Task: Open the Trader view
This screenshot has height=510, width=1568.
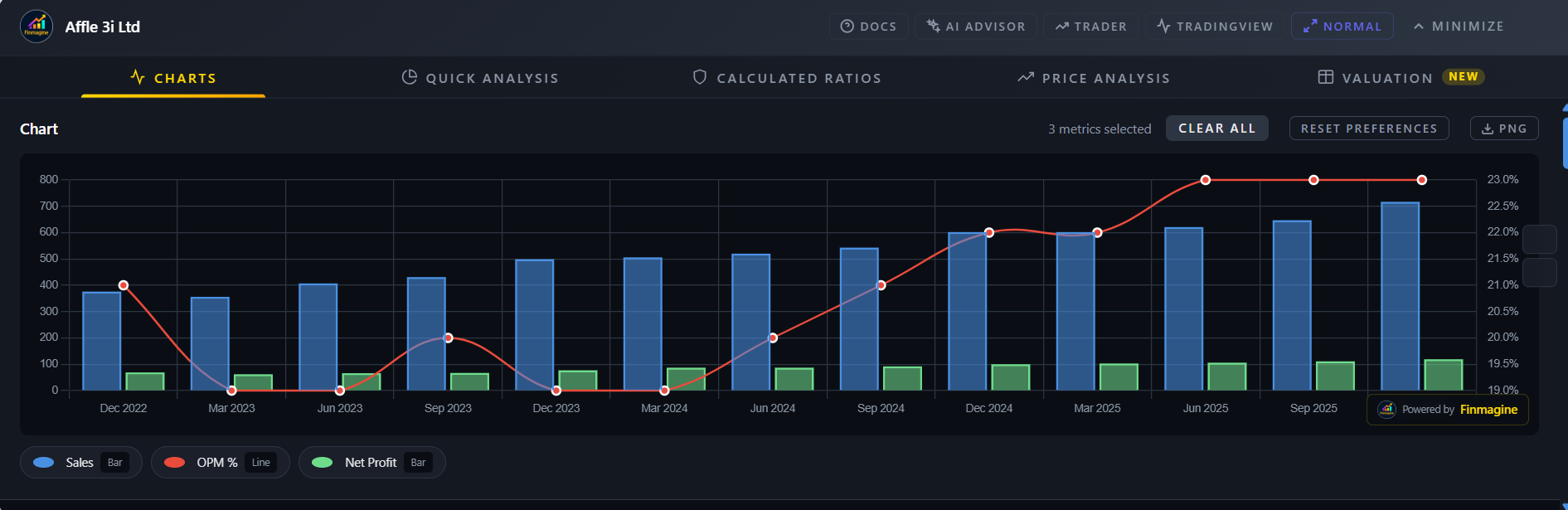Action: [1090, 27]
